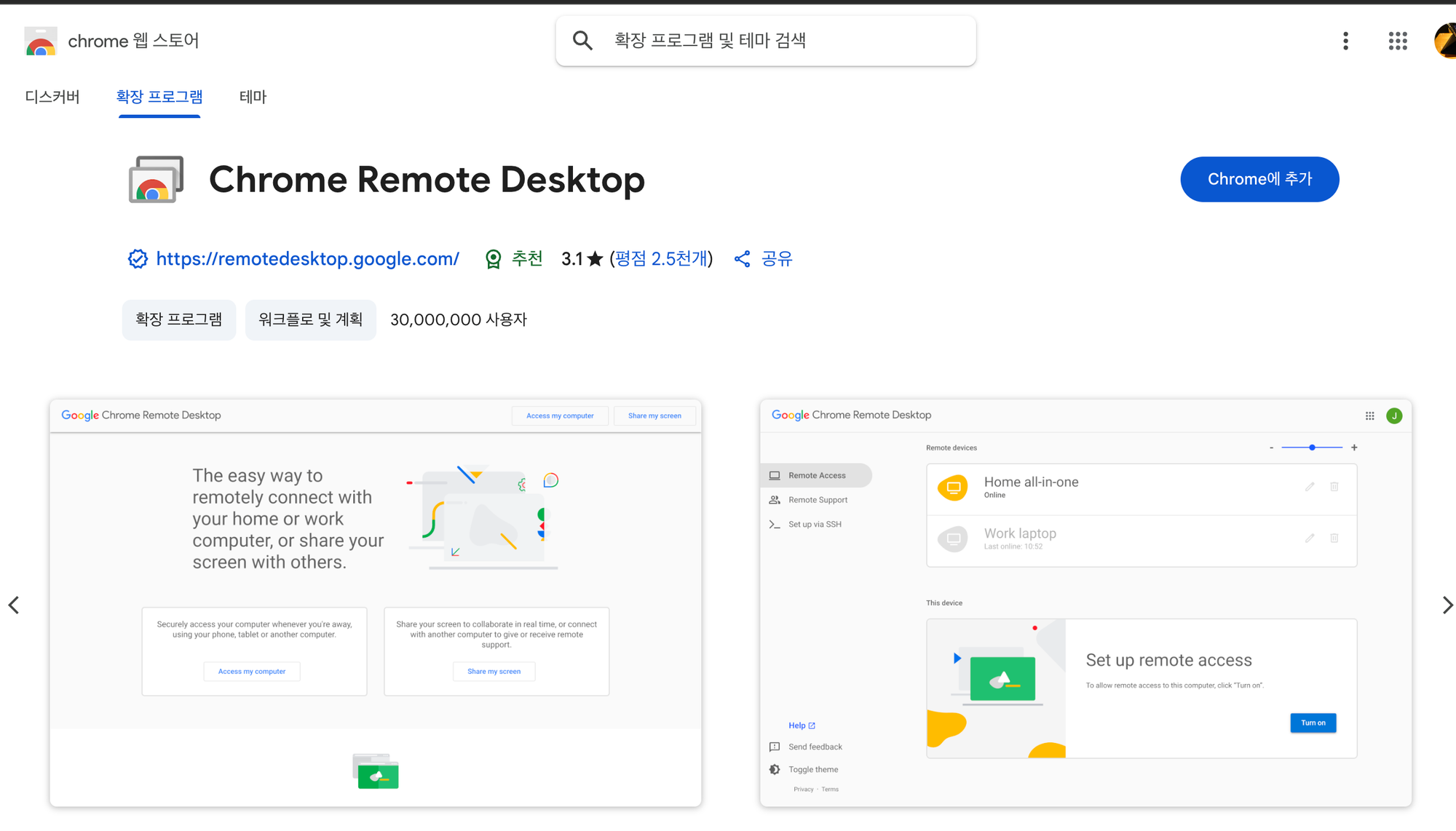
Task: Show the next screenshot with right arrow
Action: 1447,605
